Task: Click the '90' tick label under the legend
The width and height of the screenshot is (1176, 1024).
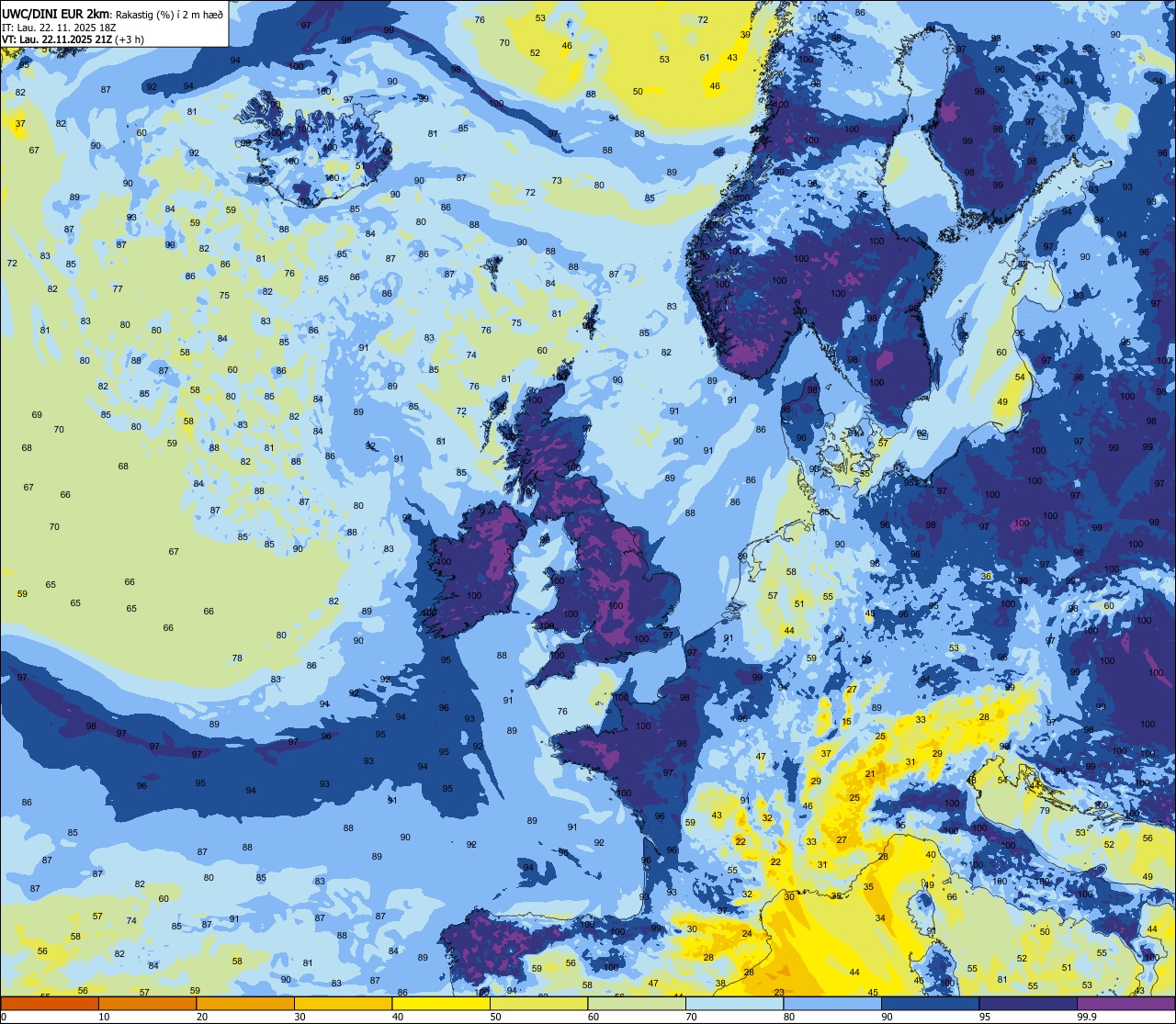Action: tap(887, 1017)
